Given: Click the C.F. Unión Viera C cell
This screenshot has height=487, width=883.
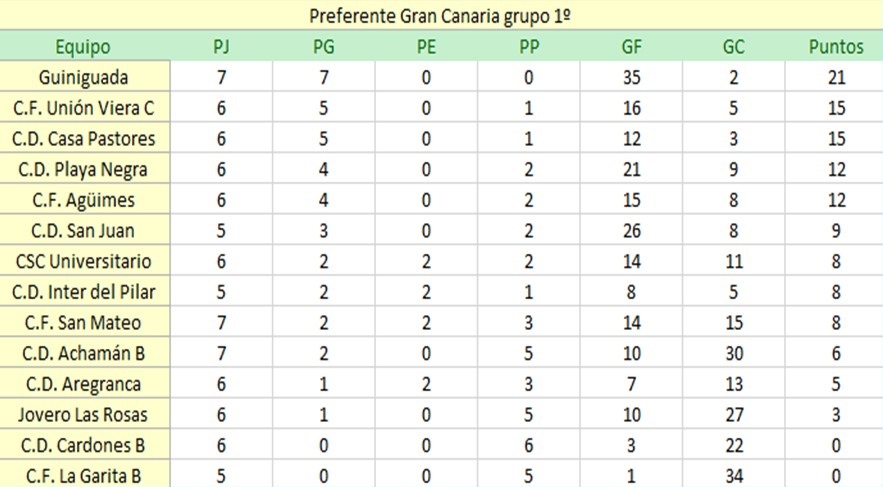Looking at the screenshot, I should pyautogui.click(x=84, y=108).
